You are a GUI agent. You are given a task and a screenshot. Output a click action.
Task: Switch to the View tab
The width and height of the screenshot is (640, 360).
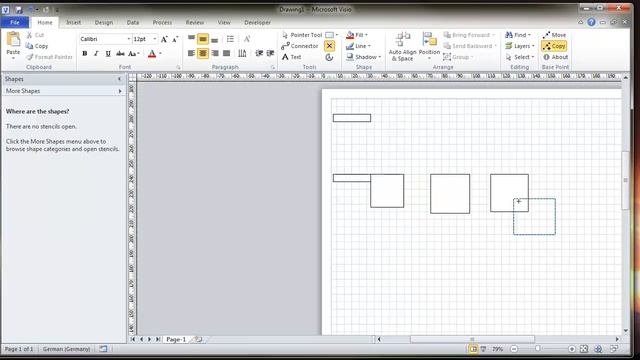tap(224, 22)
